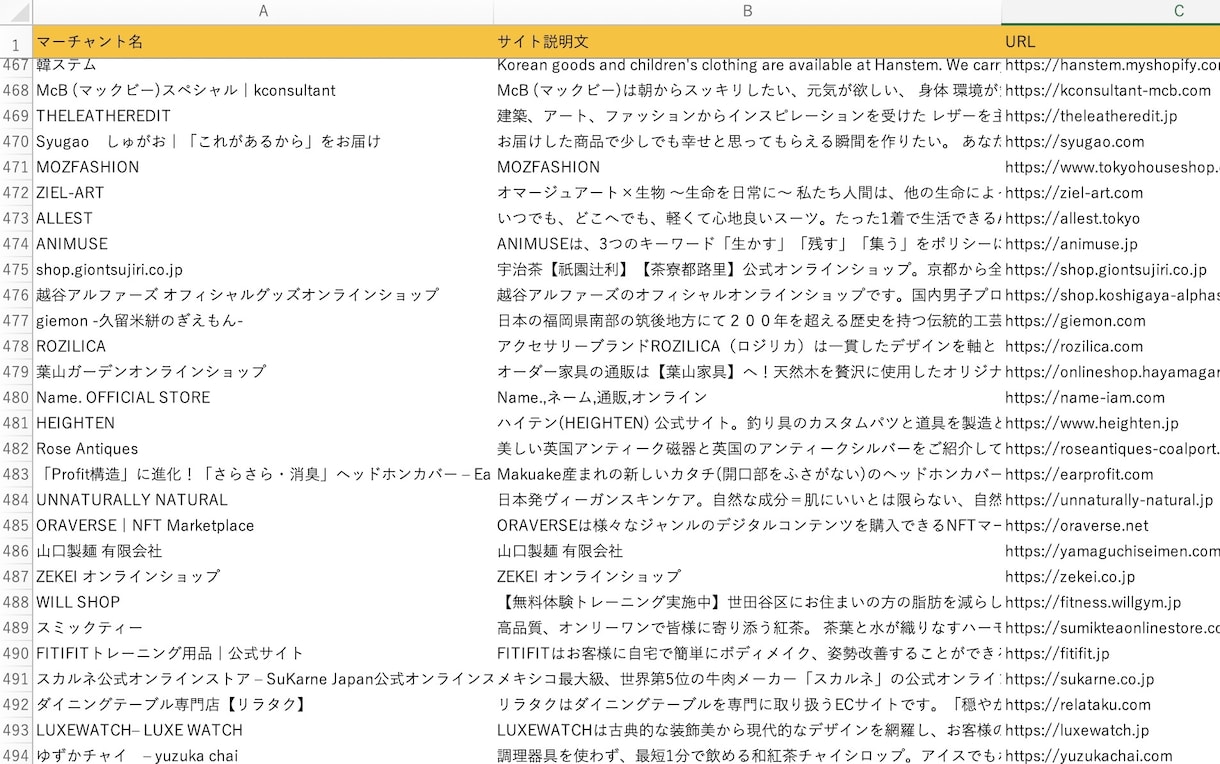Click the MOZFASHION description cell in column B
Image resolution: width=1220 pixels, height=764 pixels.
(x=747, y=167)
